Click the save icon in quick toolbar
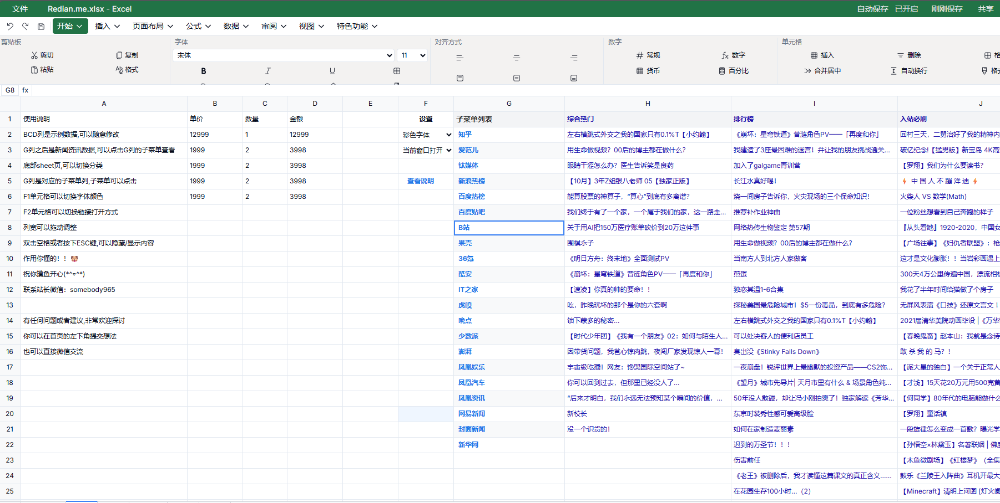 (40, 25)
